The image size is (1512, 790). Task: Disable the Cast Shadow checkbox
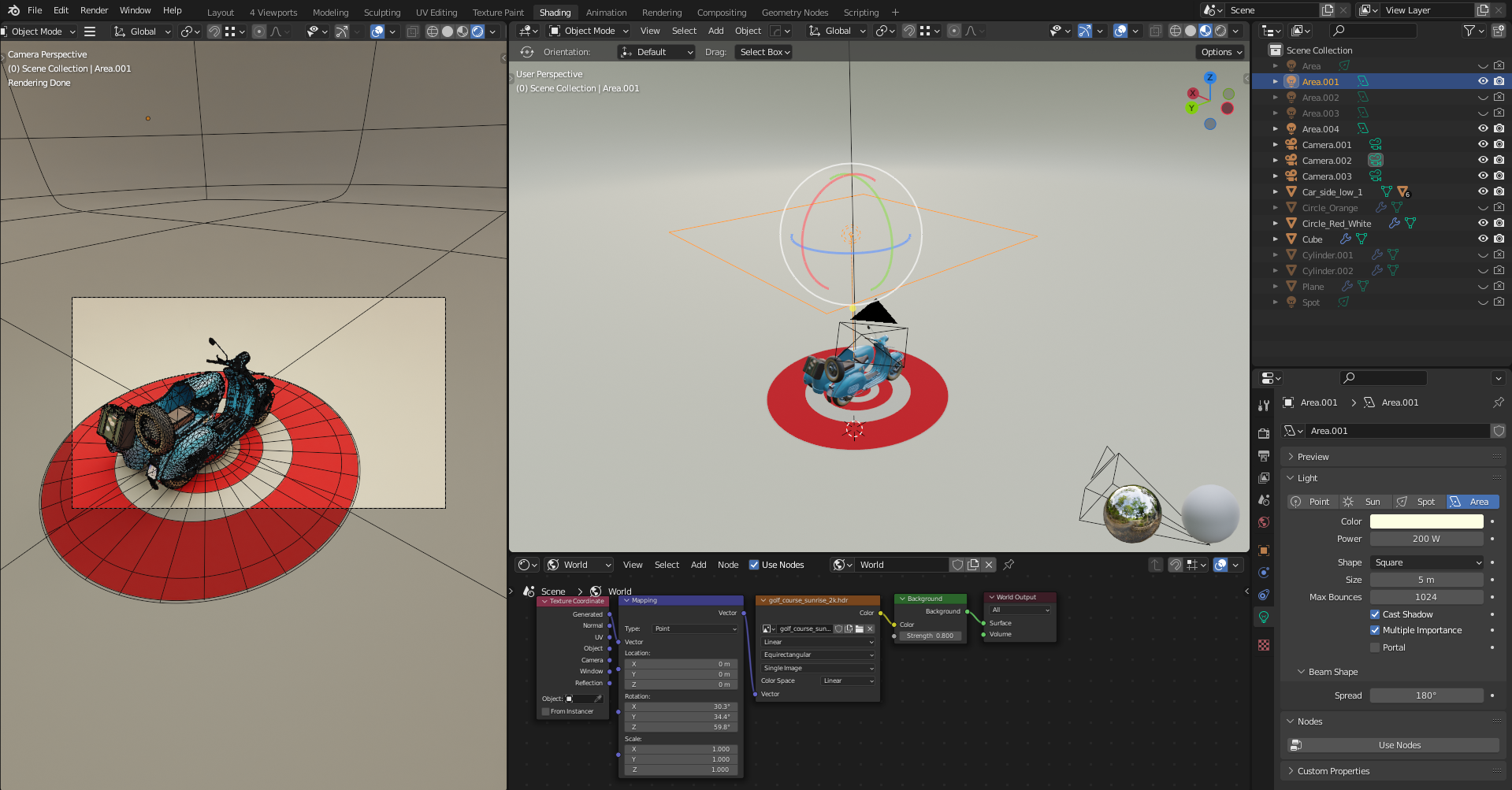[1375, 614]
